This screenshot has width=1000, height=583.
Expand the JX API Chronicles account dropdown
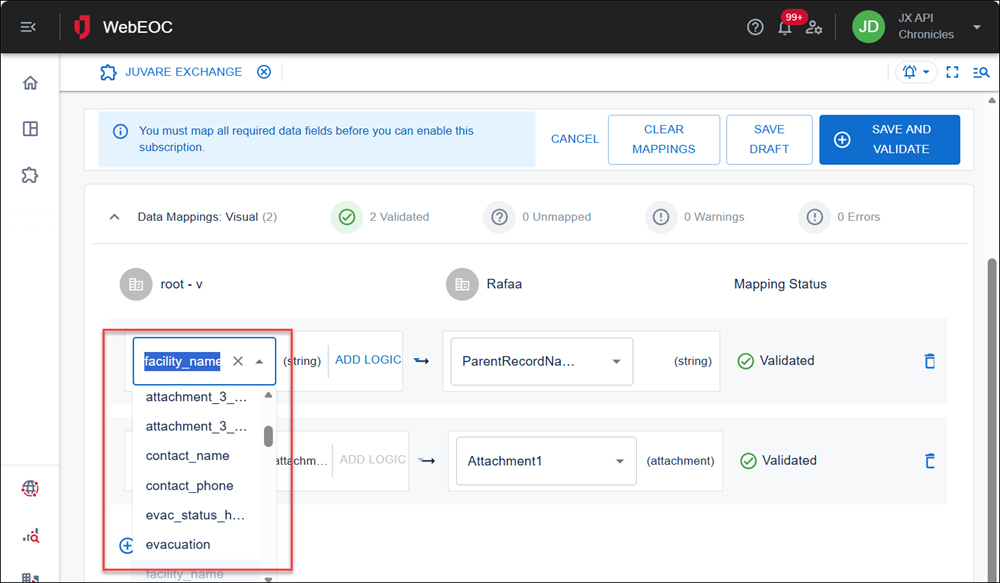[x=976, y=27]
